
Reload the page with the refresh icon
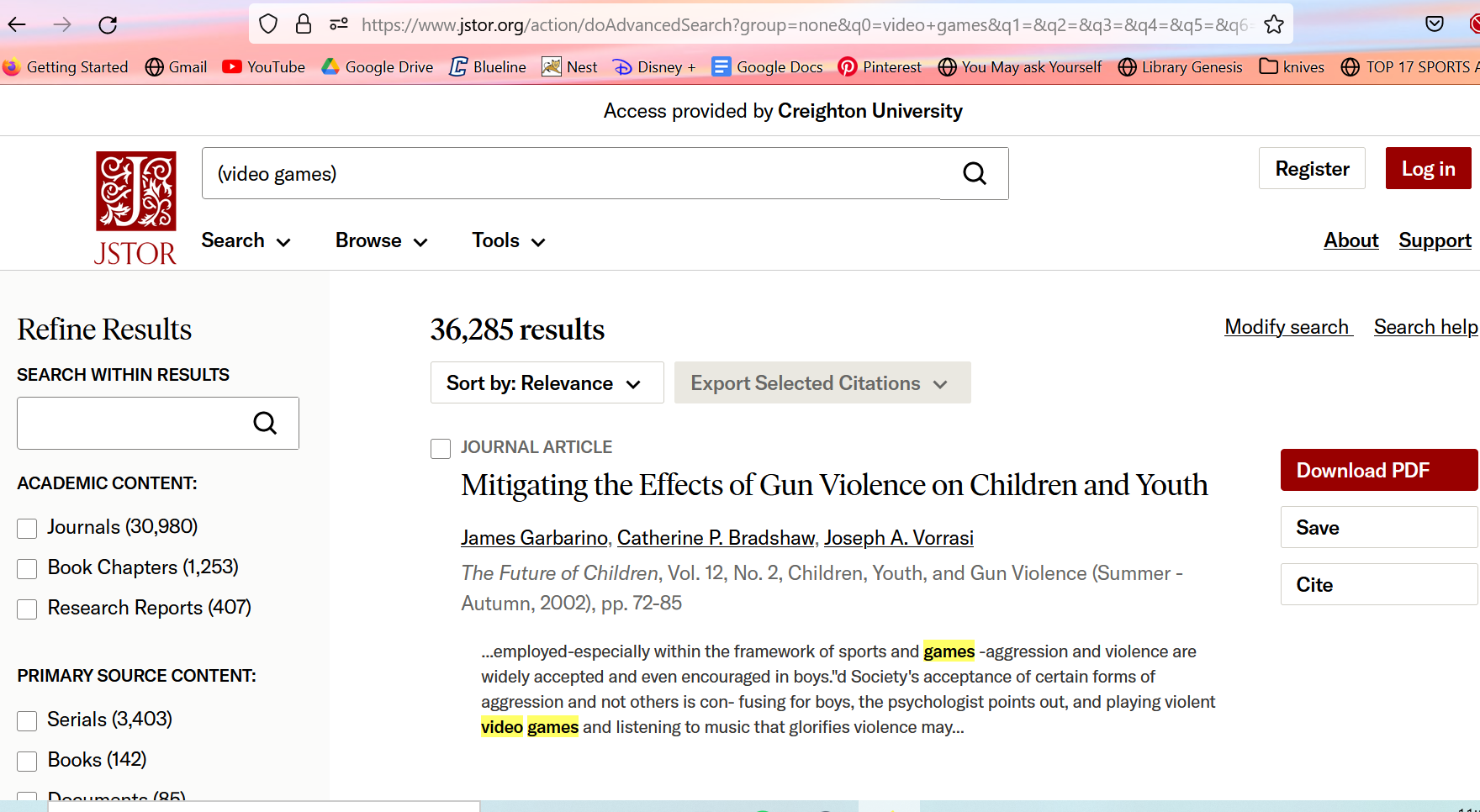pyautogui.click(x=108, y=24)
